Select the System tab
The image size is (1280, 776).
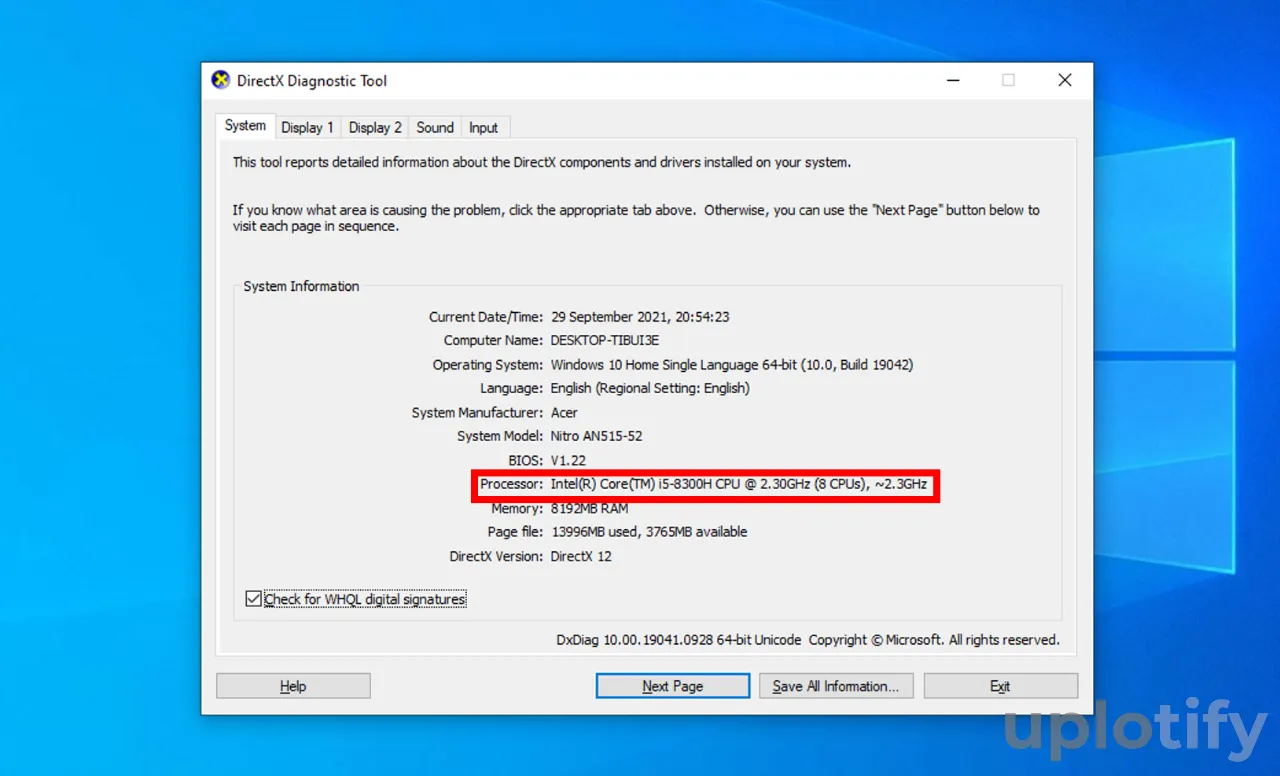coord(245,126)
